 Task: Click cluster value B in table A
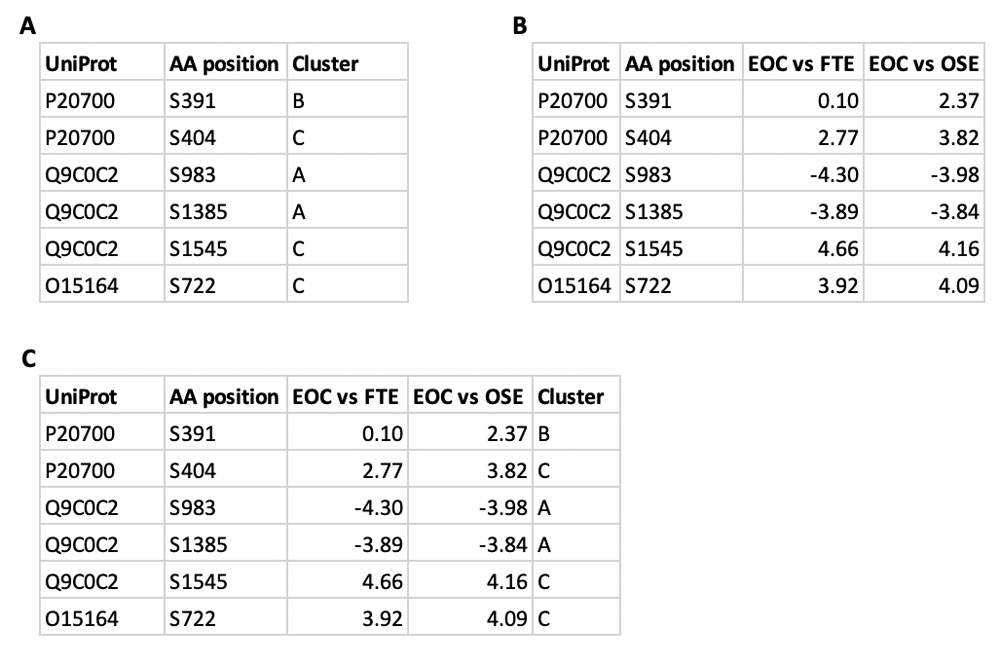tap(298, 101)
